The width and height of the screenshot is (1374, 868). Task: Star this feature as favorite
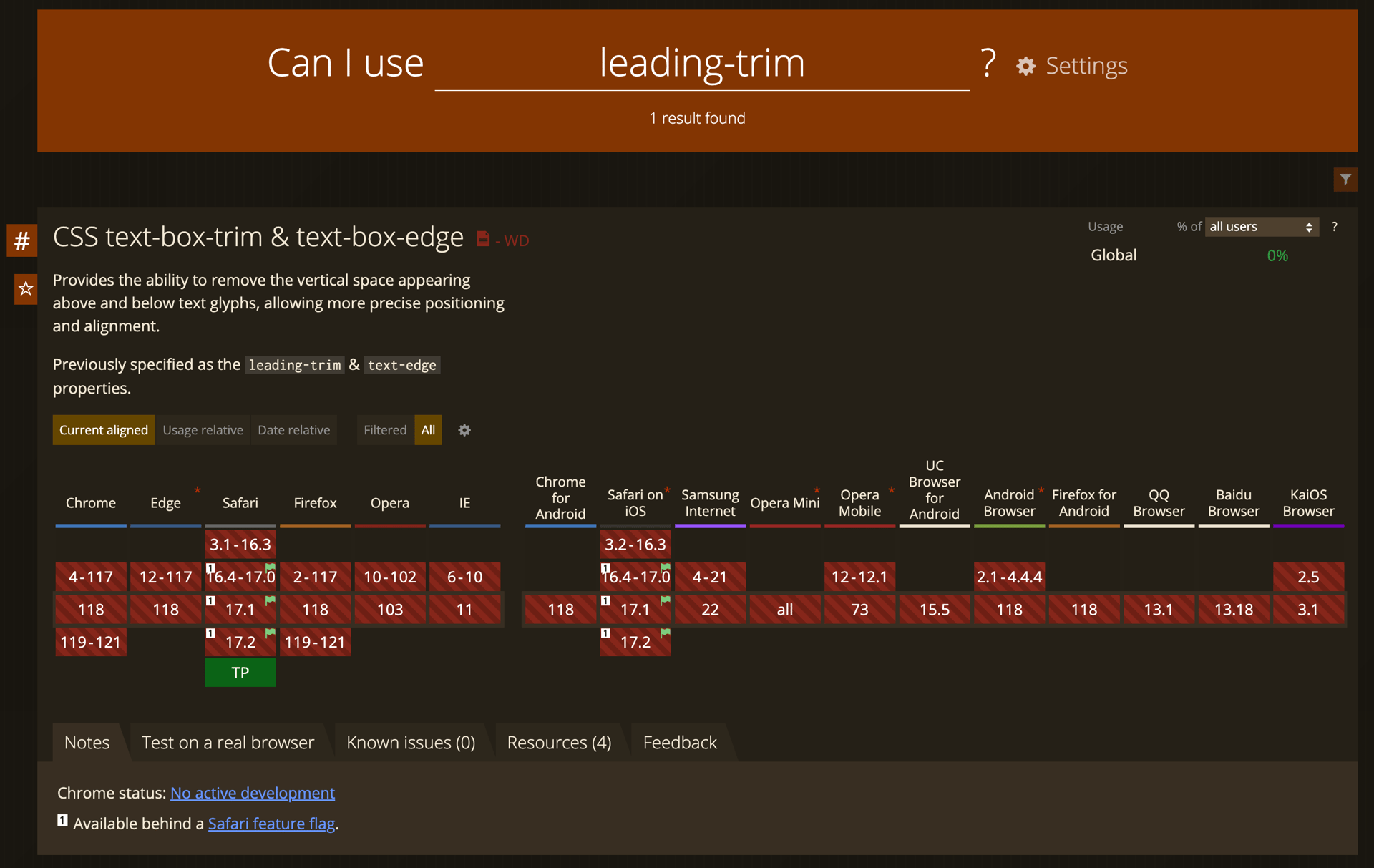point(26,288)
